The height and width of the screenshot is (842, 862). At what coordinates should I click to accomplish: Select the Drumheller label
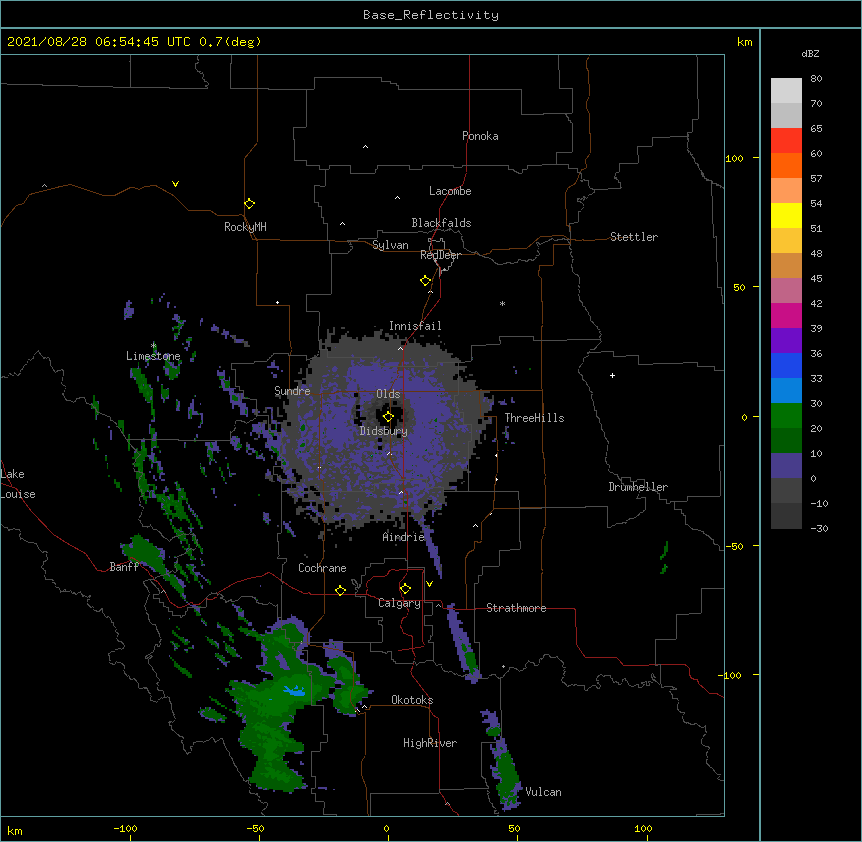click(x=638, y=487)
